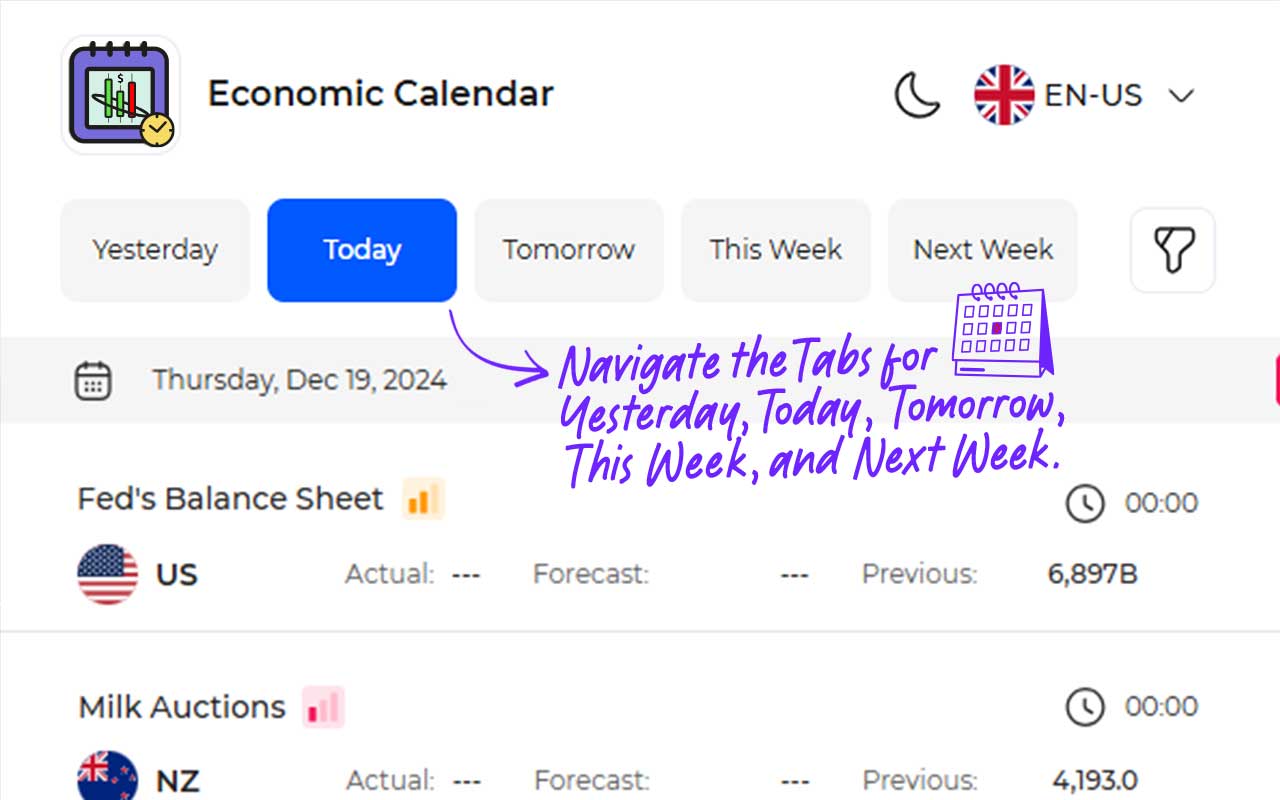Switch to the Yesterday tab
Image resolution: width=1280 pixels, height=800 pixels.
[155, 250]
